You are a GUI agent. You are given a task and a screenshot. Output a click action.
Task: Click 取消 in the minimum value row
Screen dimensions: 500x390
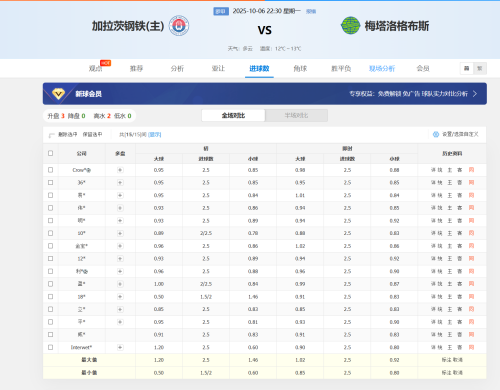458,373
